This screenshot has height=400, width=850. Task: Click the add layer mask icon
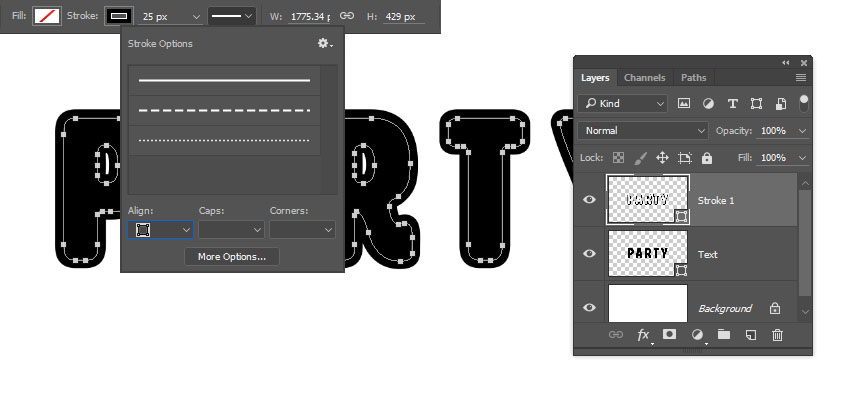tap(670, 335)
